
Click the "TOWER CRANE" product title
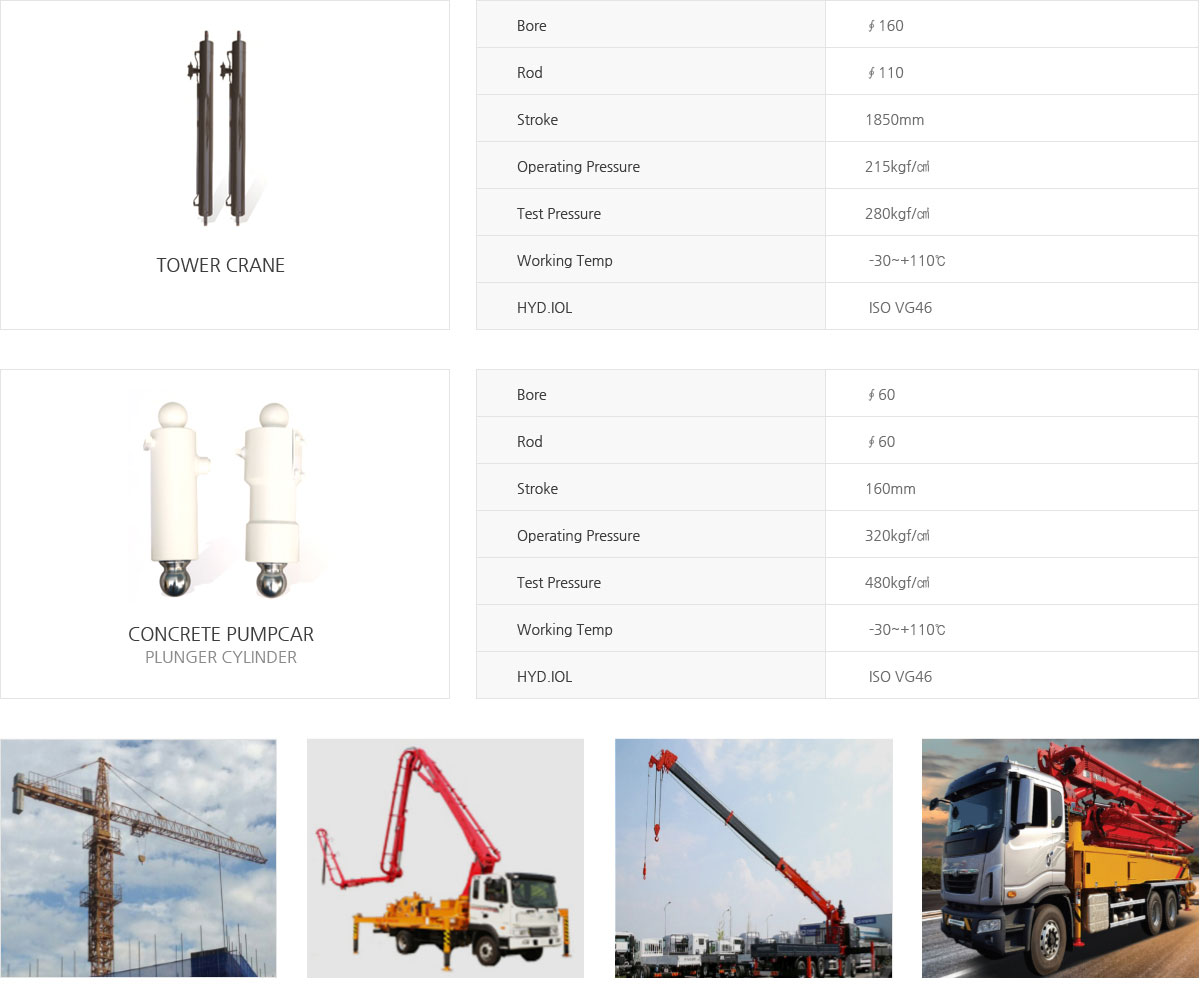(221, 265)
